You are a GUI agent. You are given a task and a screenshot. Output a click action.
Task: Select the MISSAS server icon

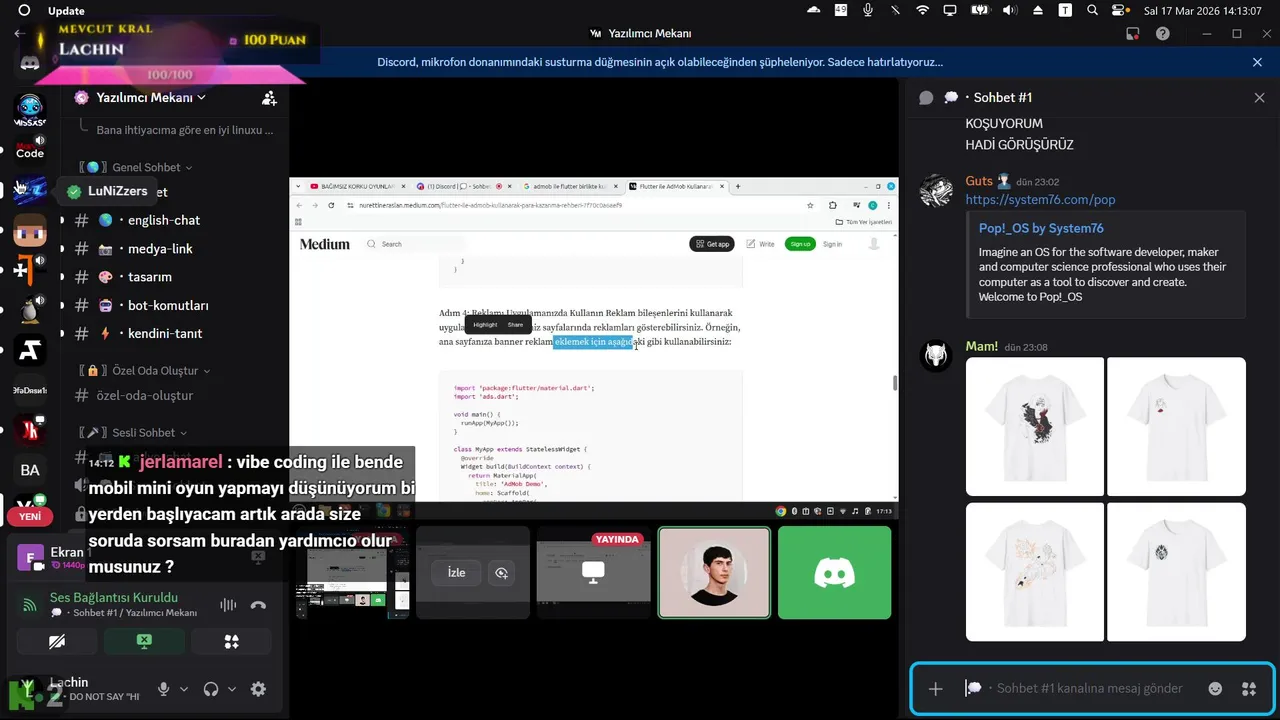(x=30, y=110)
